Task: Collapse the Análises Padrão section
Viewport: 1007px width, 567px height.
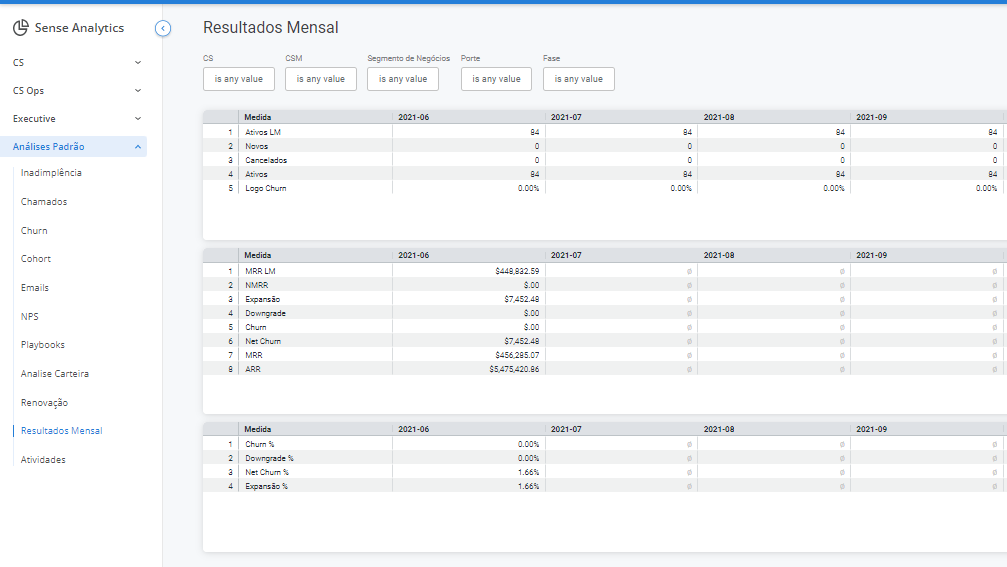Action: click(73, 146)
